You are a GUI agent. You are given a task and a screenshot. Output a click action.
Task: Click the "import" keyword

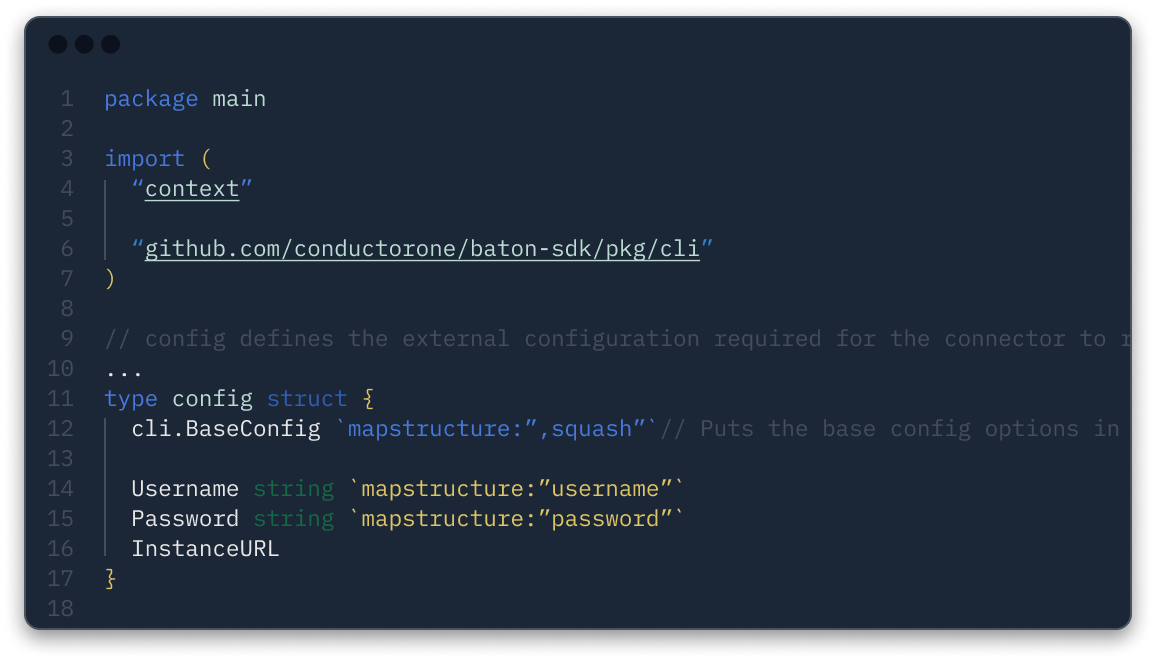[144, 159]
